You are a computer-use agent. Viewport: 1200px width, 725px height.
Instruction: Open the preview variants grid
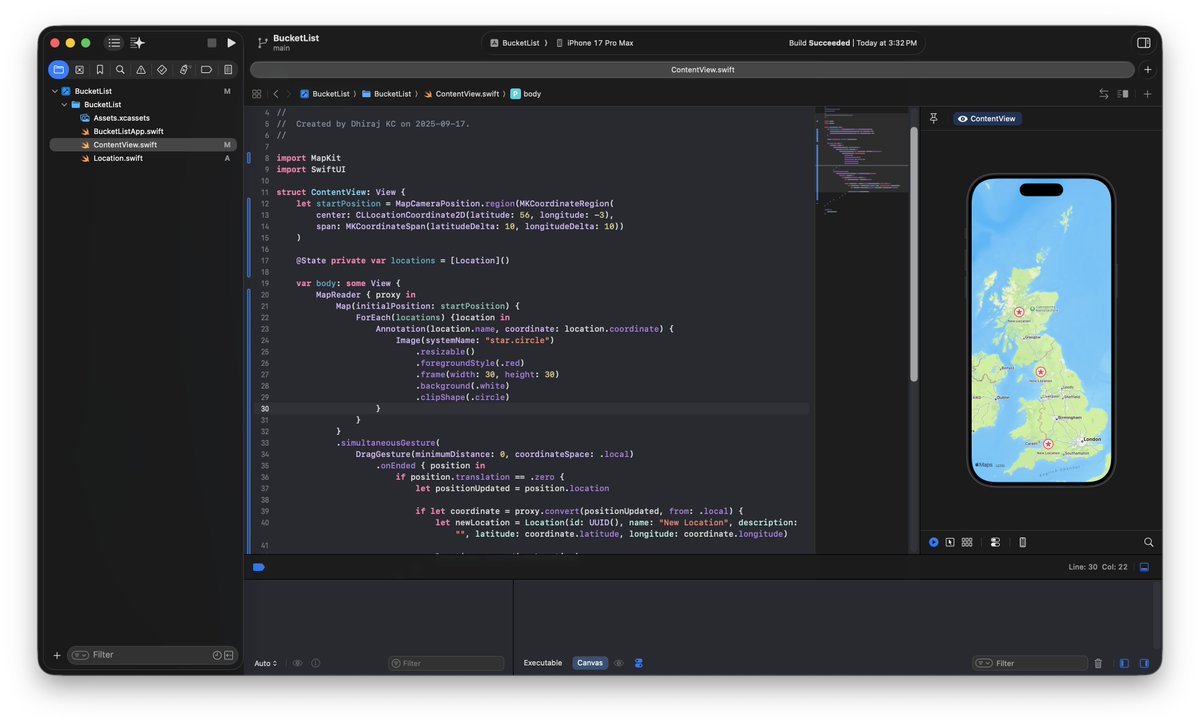(x=967, y=542)
